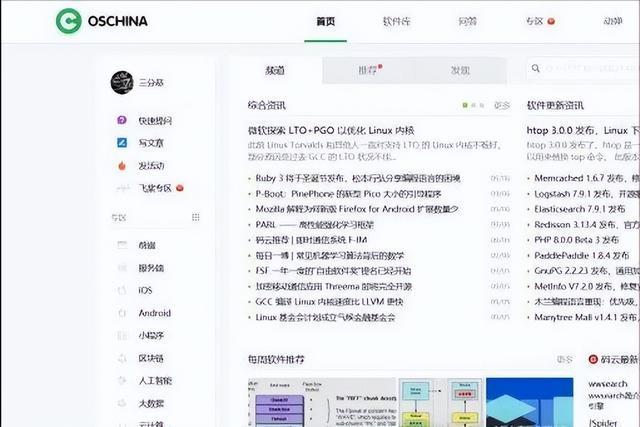Switch to the 发现 channel tab

(460, 70)
